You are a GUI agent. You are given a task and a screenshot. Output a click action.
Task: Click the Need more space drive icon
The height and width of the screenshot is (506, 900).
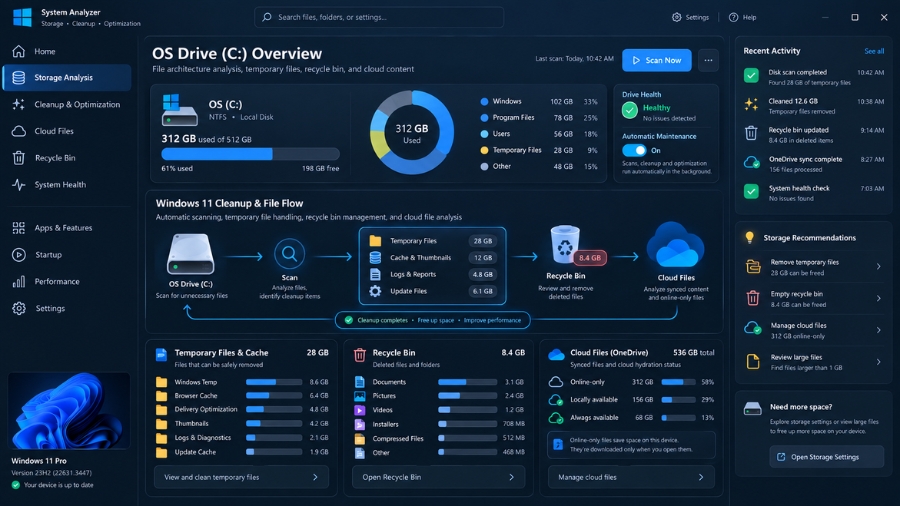[752, 408]
